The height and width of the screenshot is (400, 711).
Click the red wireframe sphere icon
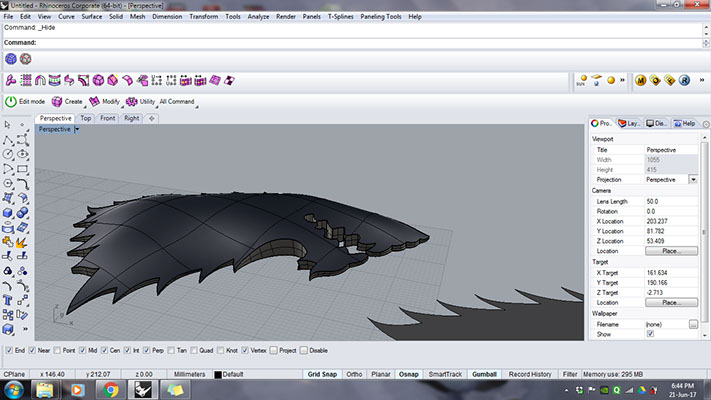26,59
